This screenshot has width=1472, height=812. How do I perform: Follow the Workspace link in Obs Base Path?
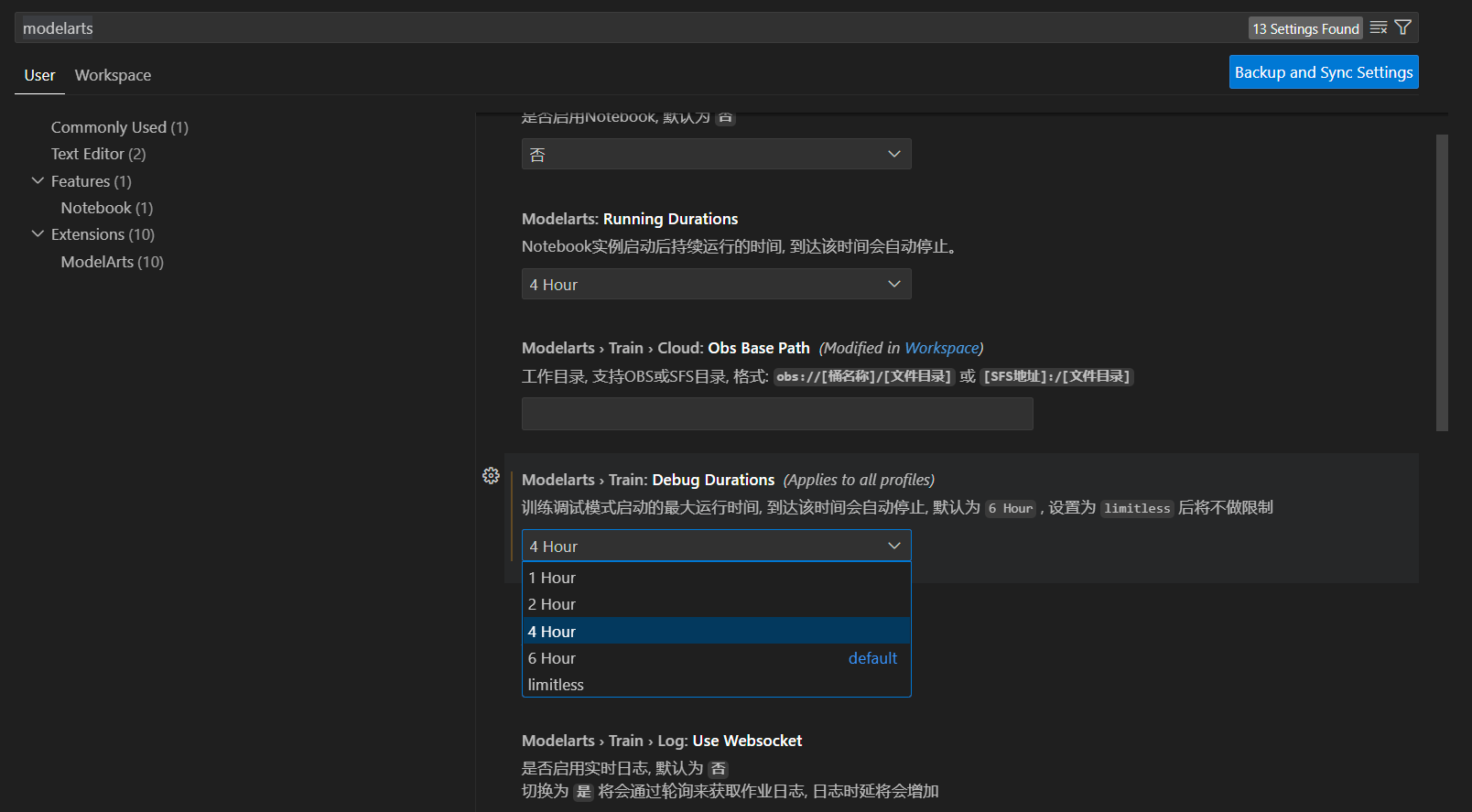click(x=941, y=348)
